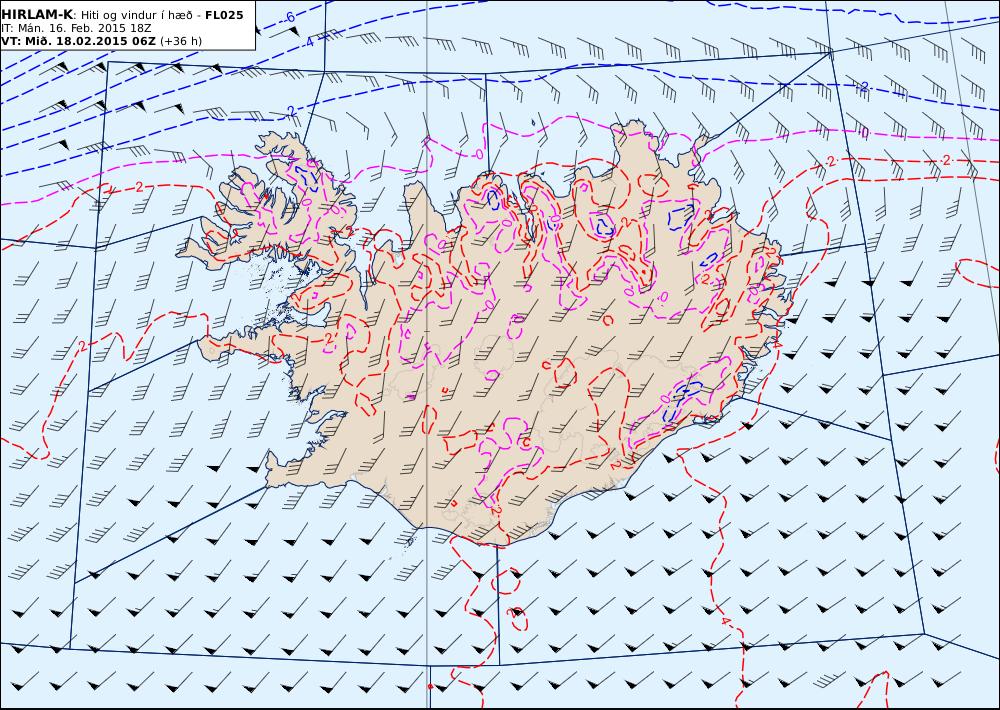
Task: Click the '(+36 h)' forecast offset text
Action: coord(180,41)
